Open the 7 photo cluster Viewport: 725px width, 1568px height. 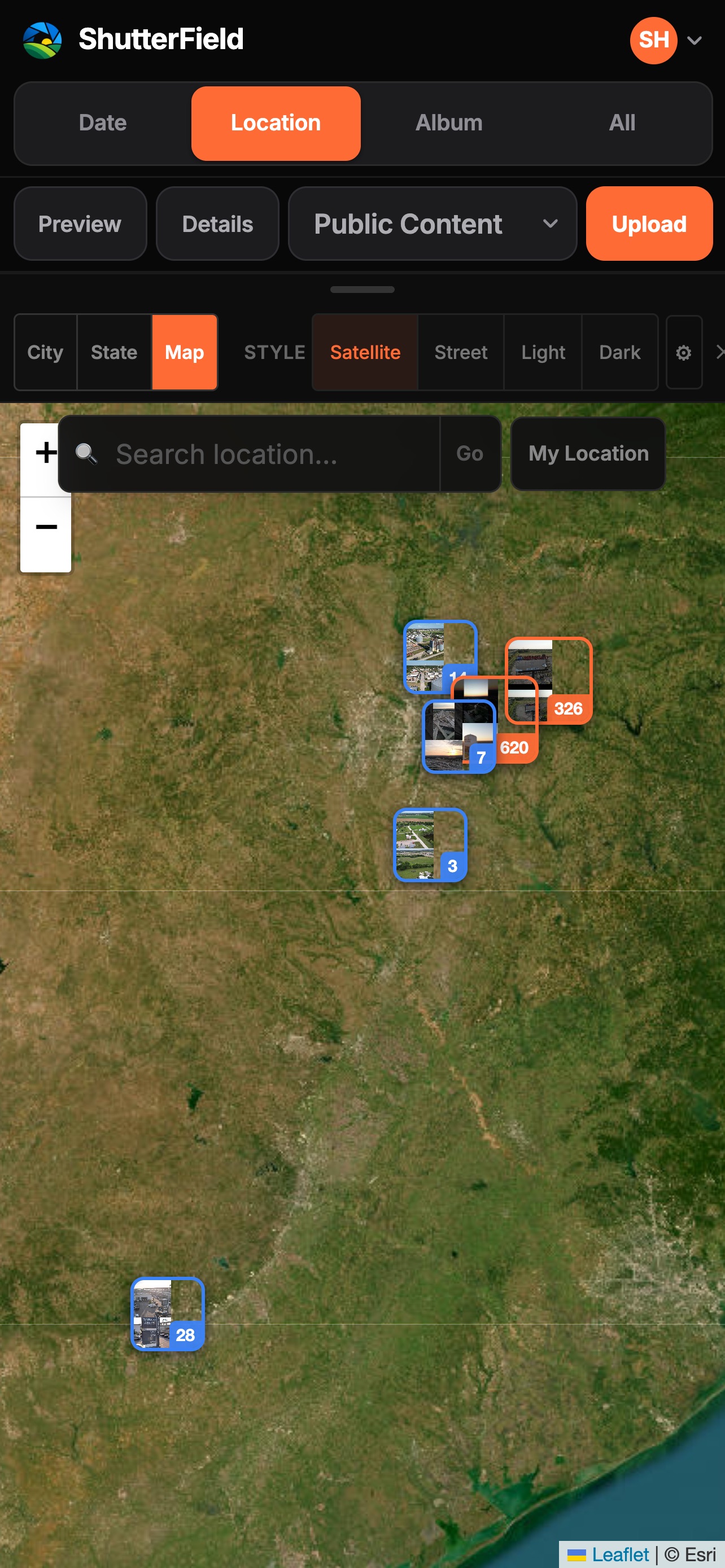(459, 737)
